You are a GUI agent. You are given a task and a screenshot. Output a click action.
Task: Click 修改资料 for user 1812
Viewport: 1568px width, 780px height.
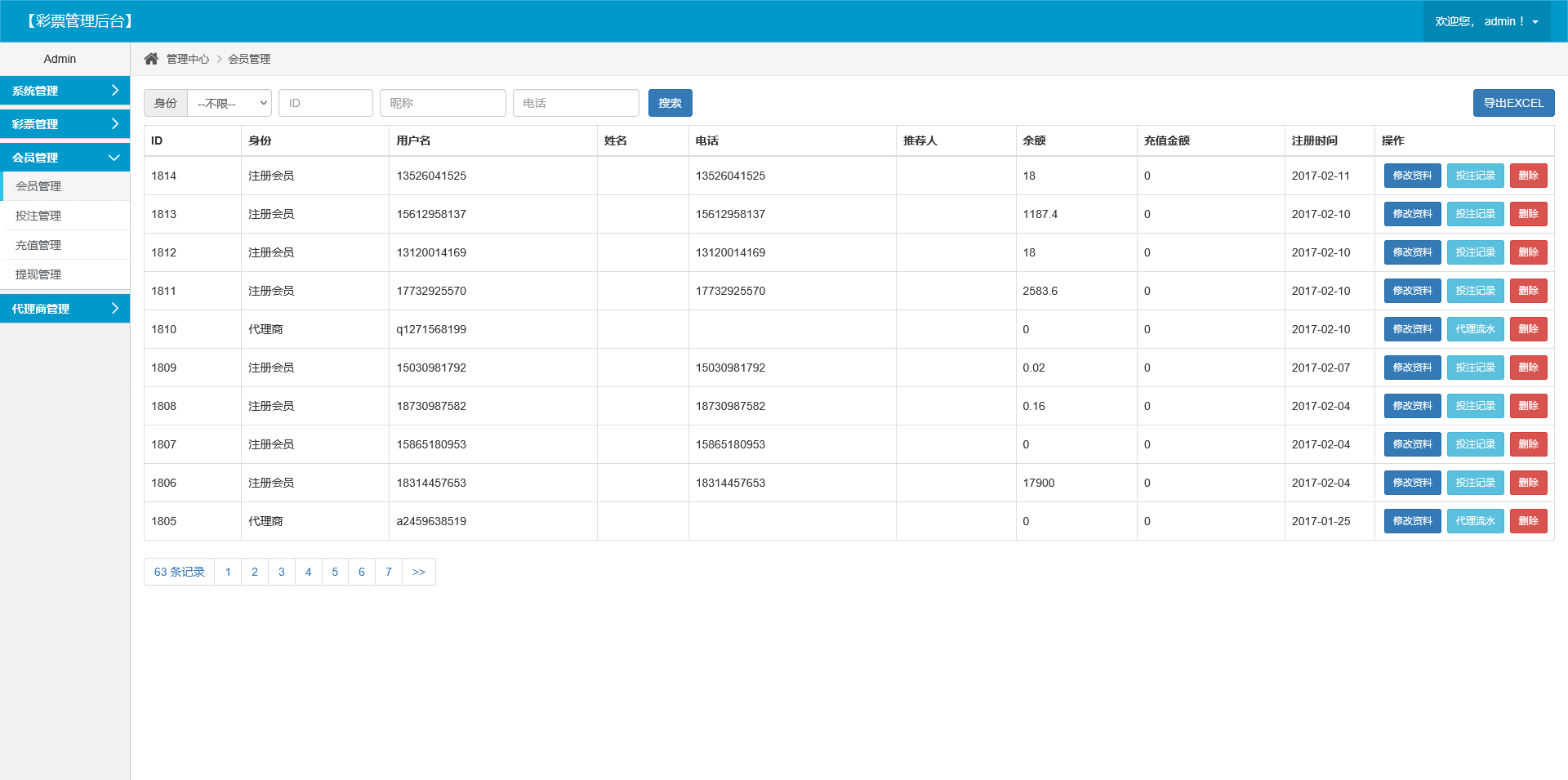[1412, 252]
